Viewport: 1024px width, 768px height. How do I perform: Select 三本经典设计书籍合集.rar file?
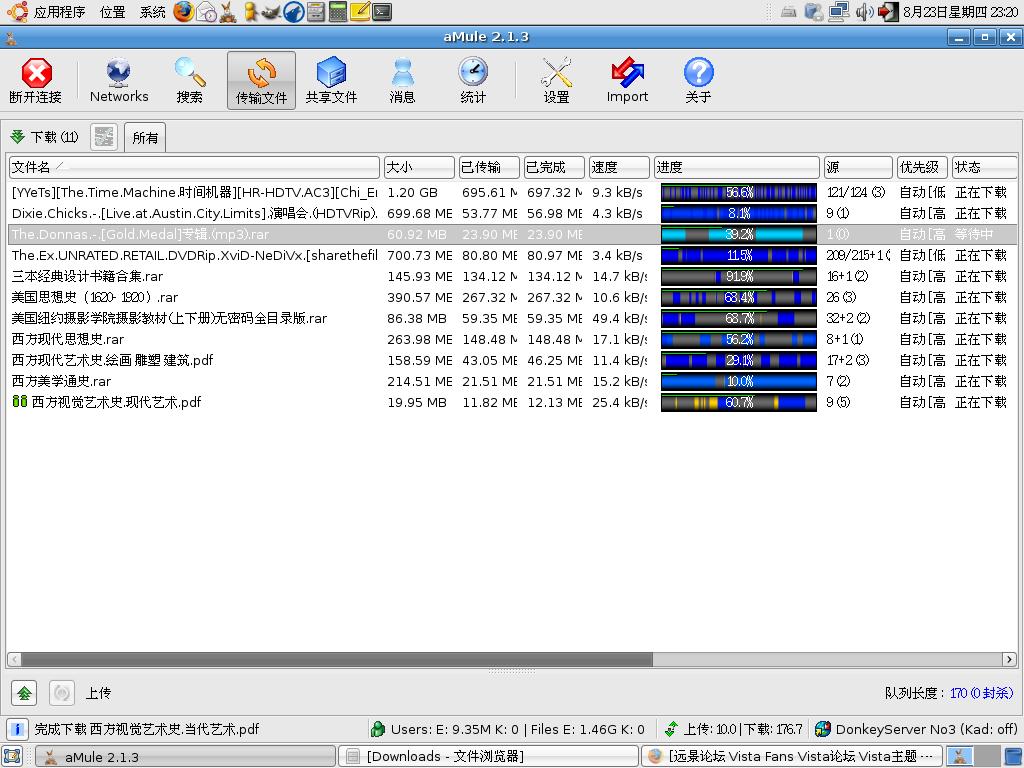tap(512, 276)
